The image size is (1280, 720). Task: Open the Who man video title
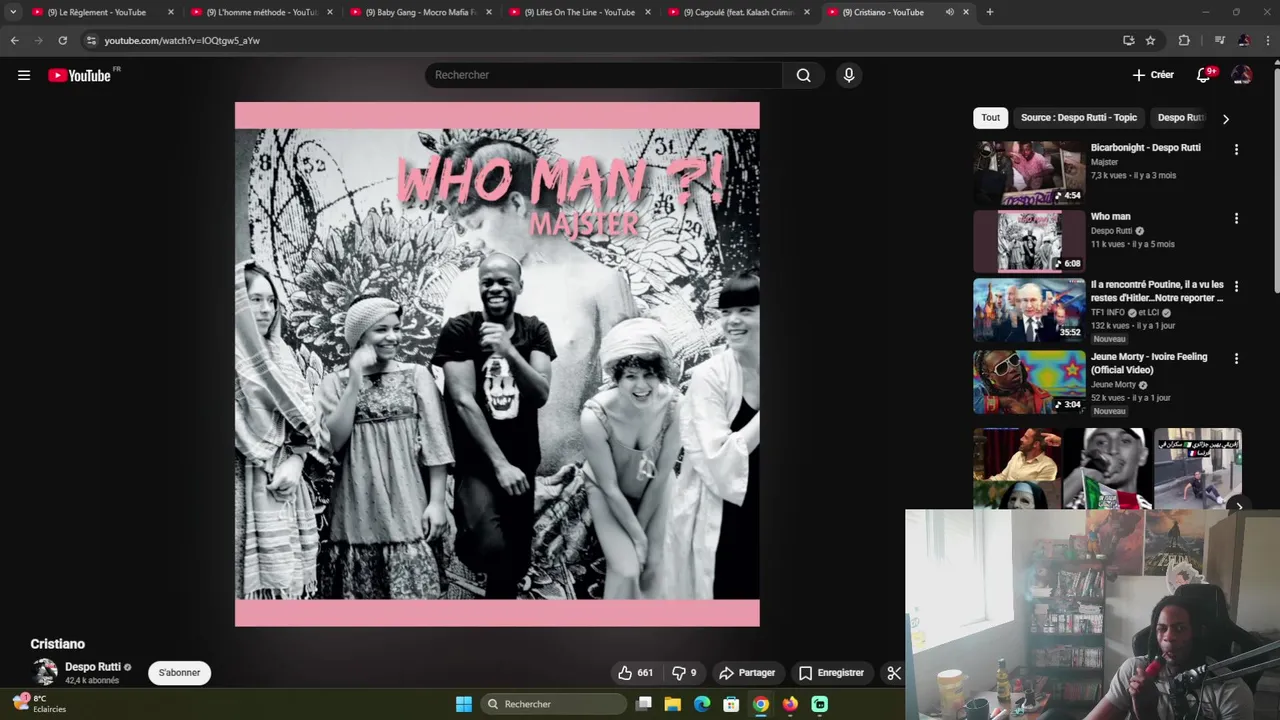[1110, 217]
